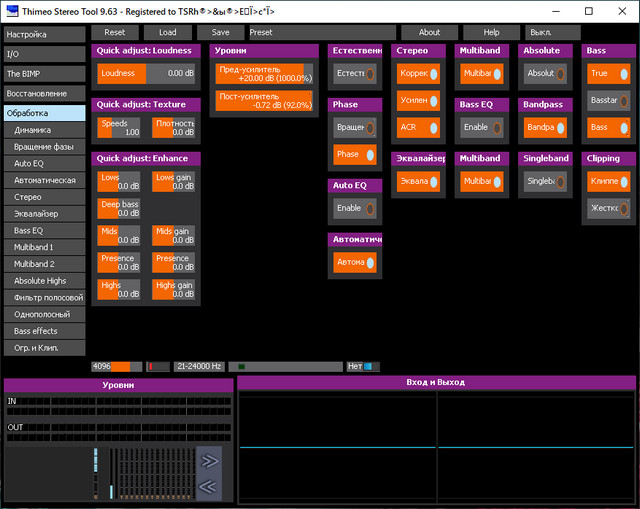
Task: Collapse the Обработка sidebar section
Action: pos(44,113)
